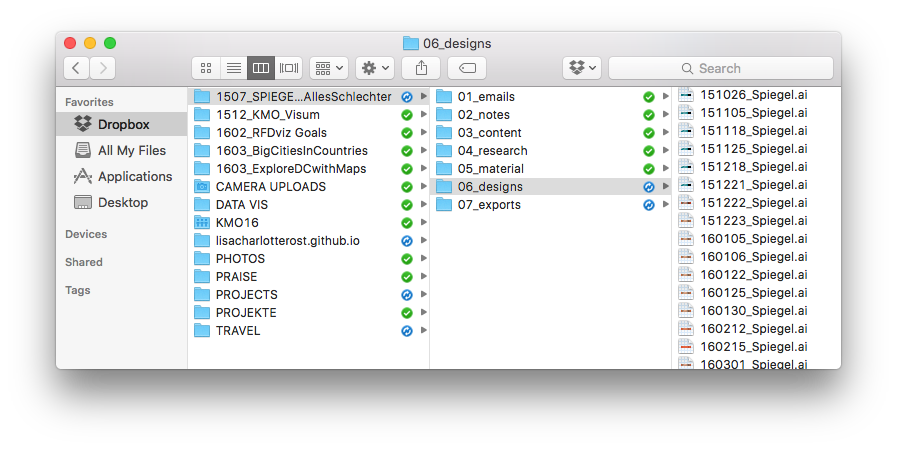
Task: Click the Shared sidebar heading
Action: point(84,262)
